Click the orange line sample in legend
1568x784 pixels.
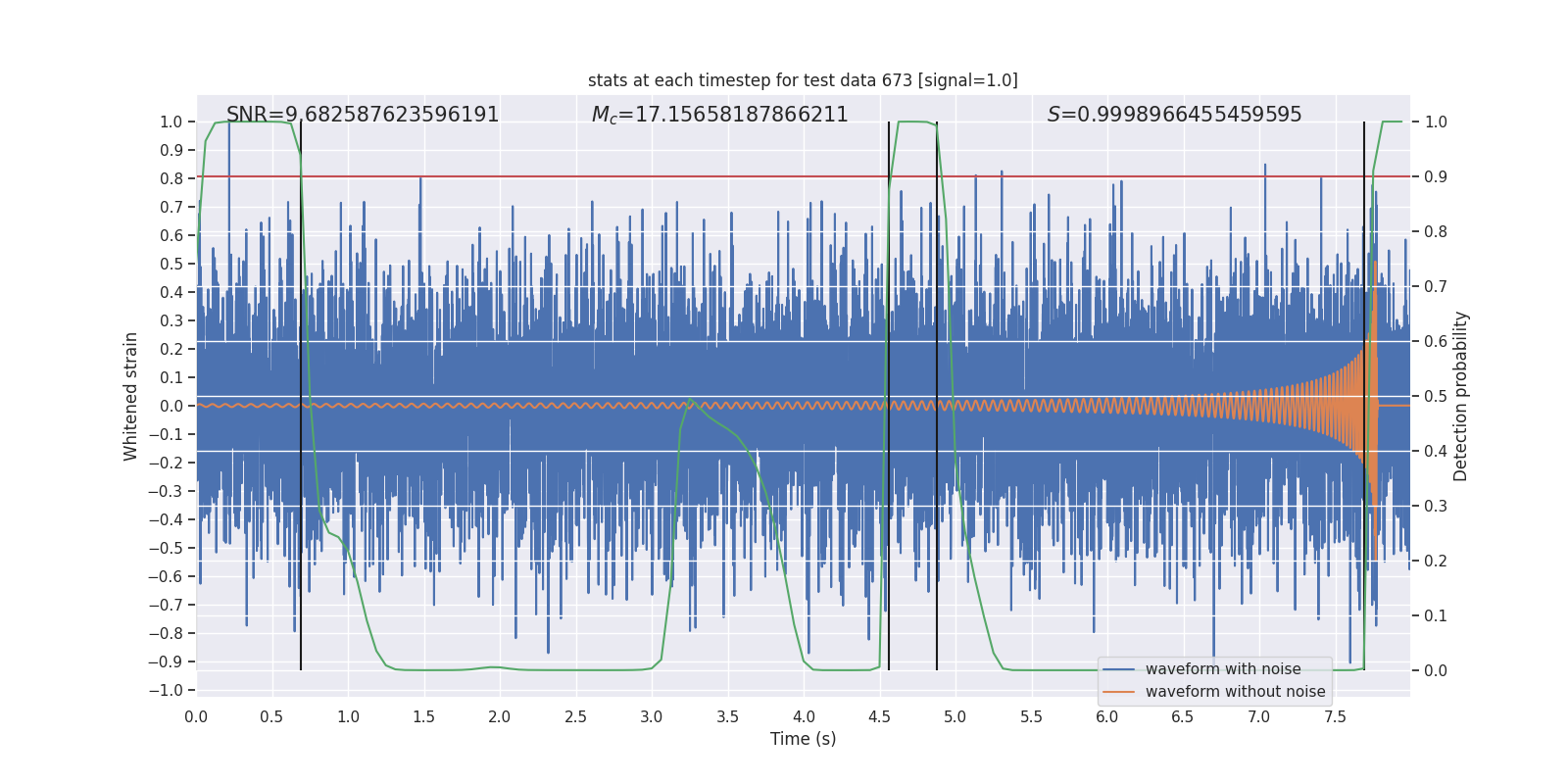point(1119,692)
